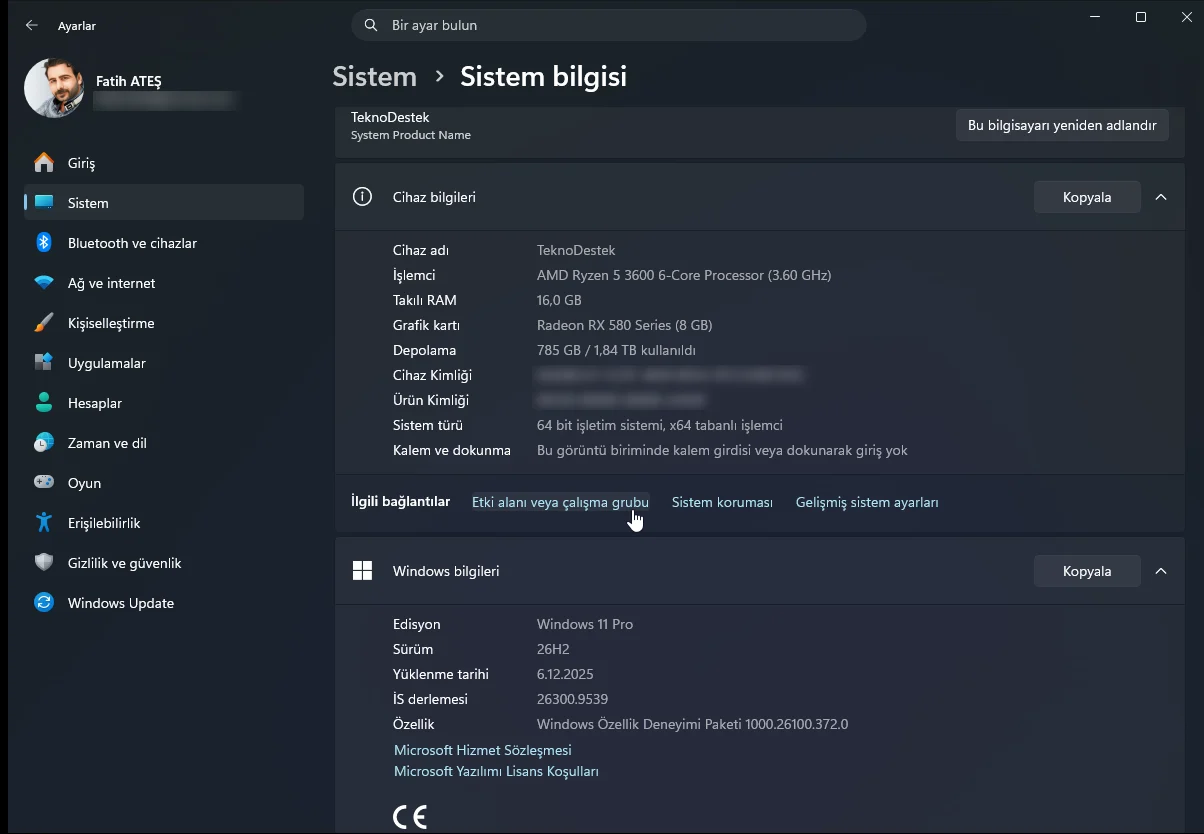The width and height of the screenshot is (1204, 834).
Task: Open Giriş home icon in sidebar
Action: click(x=44, y=163)
